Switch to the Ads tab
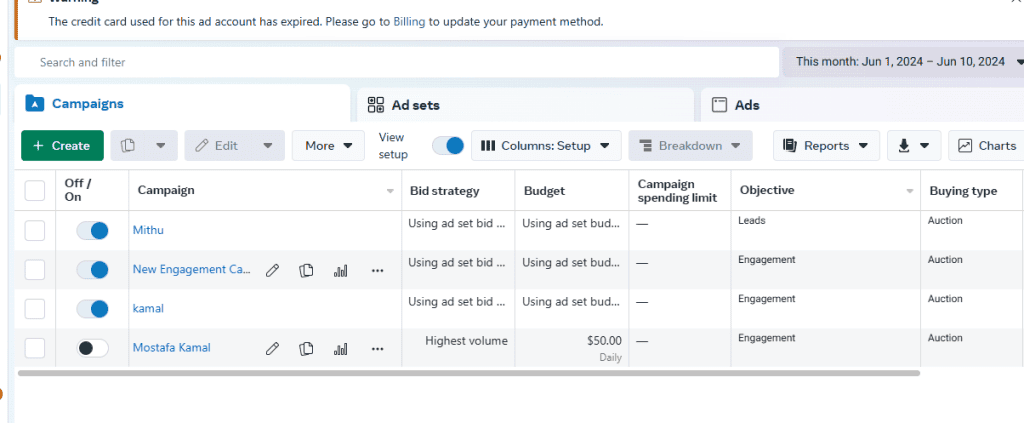This screenshot has width=1024, height=423. coord(863,105)
